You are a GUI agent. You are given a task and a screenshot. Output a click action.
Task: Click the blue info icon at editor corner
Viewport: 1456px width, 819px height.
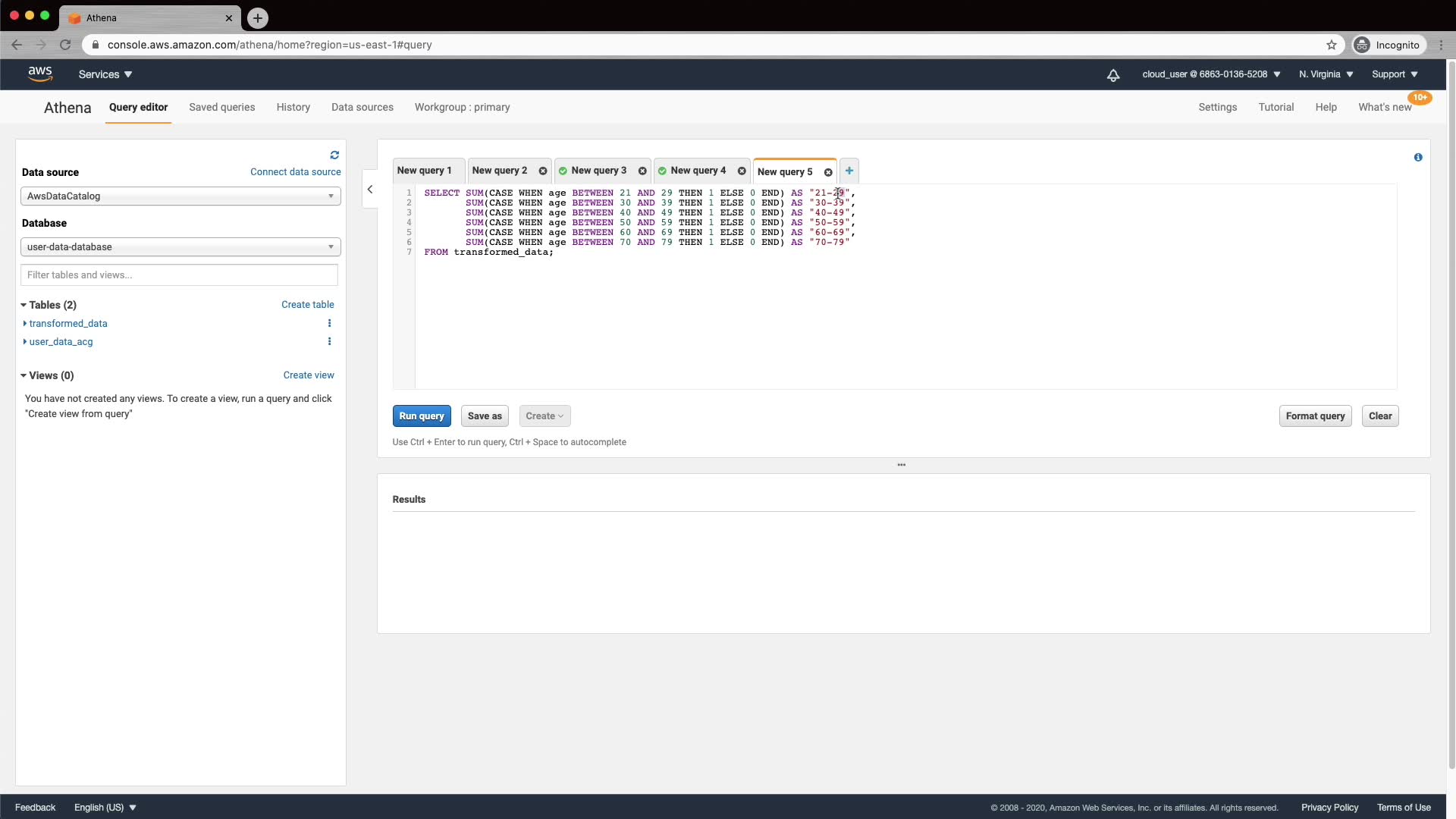click(1418, 158)
